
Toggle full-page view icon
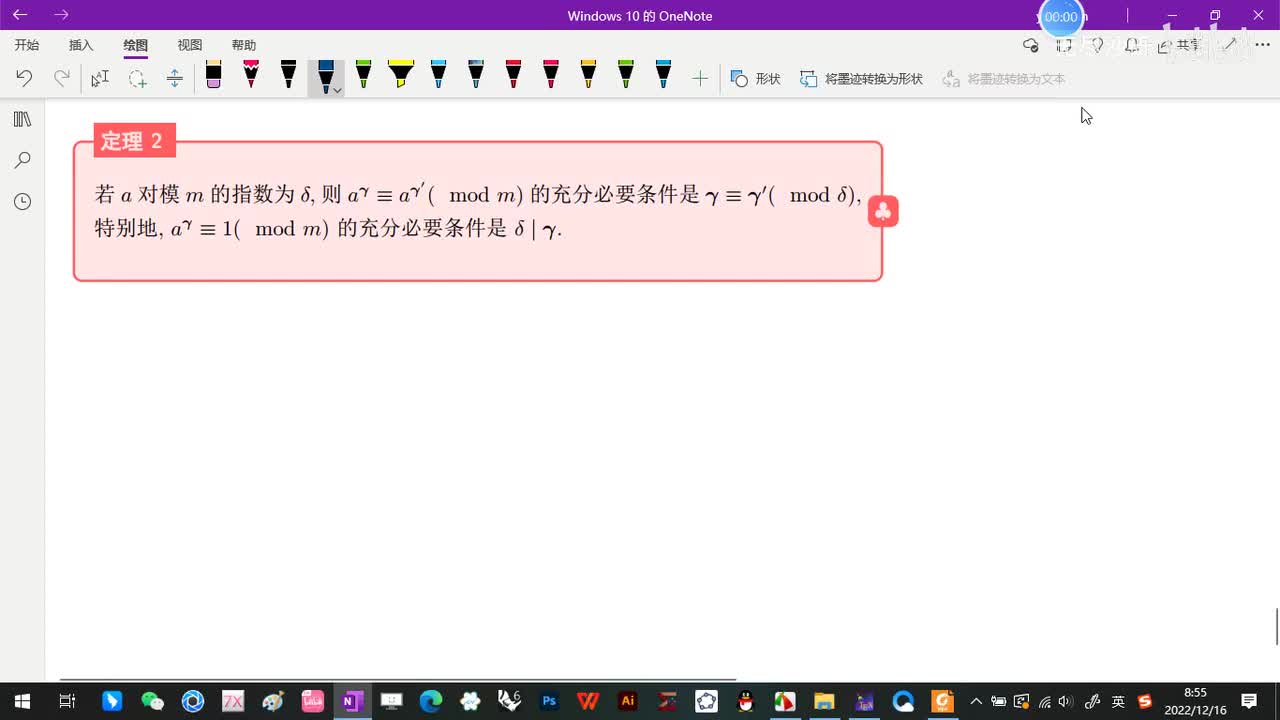coord(1064,45)
